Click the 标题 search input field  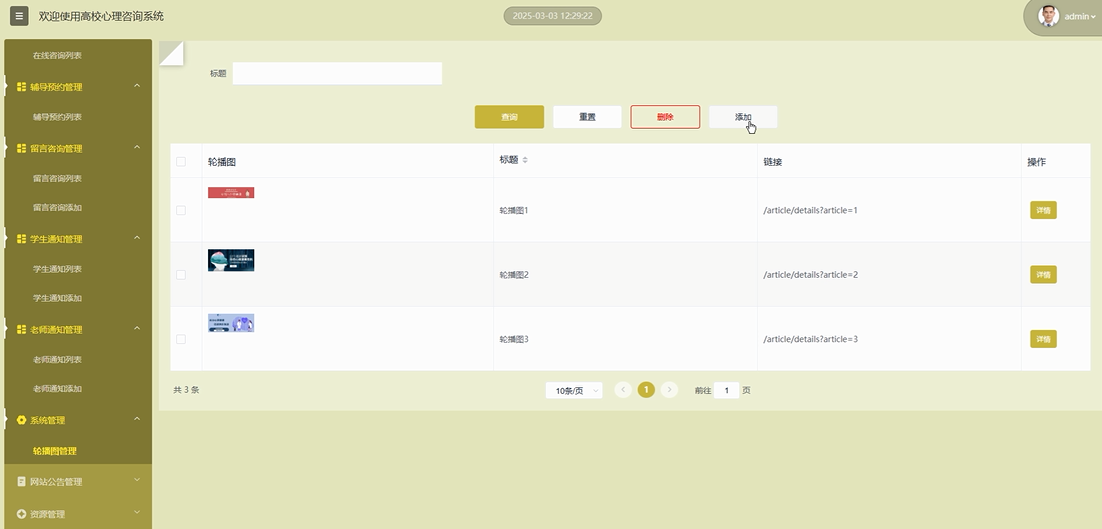(337, 73)
